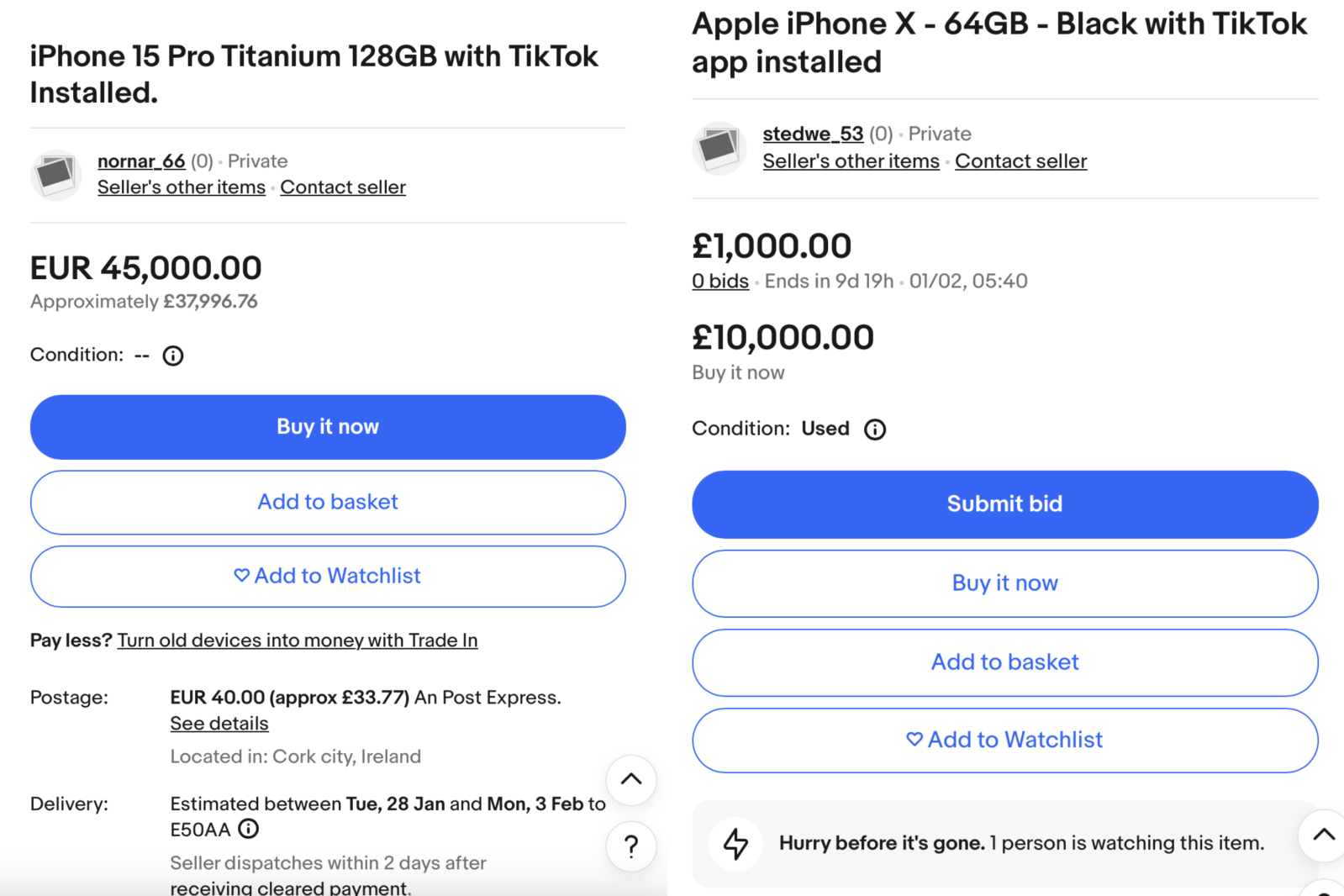Open Seller's other items for stedwe_53
This screenshot has height=896, width=1344.
pos(851,161)
